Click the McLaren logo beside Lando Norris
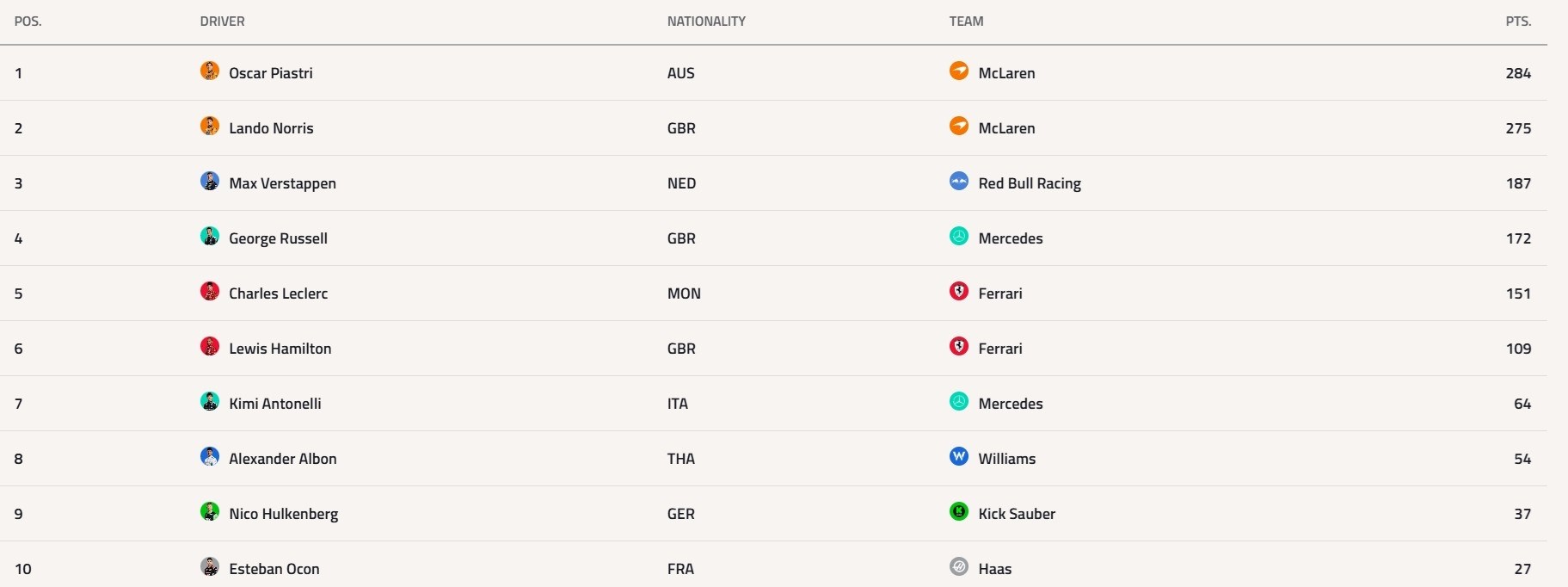The width and height of the screenshot is (1568, 587). (x=959, y=126)
